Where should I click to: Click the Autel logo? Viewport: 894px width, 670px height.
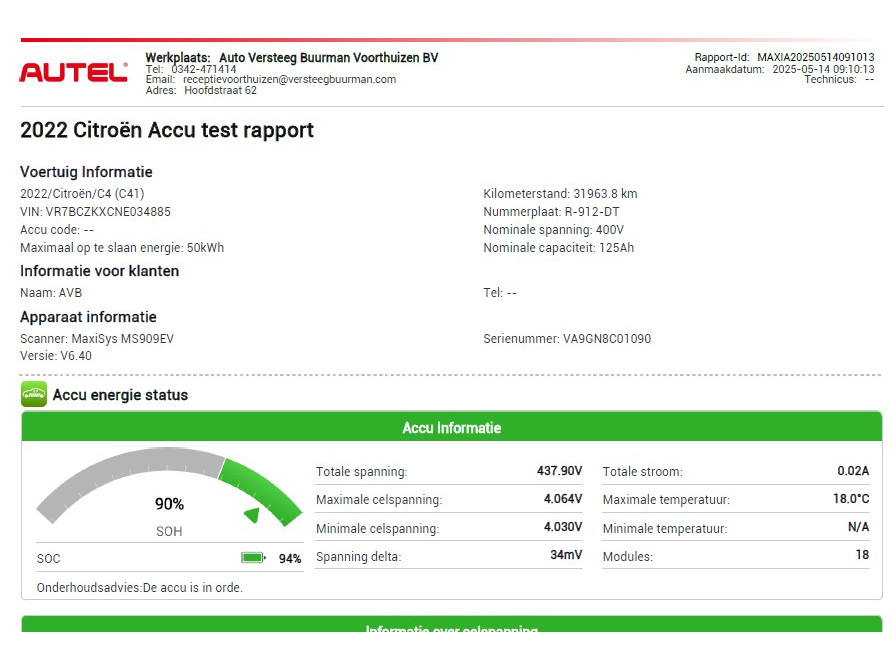[x=73, y=72]
